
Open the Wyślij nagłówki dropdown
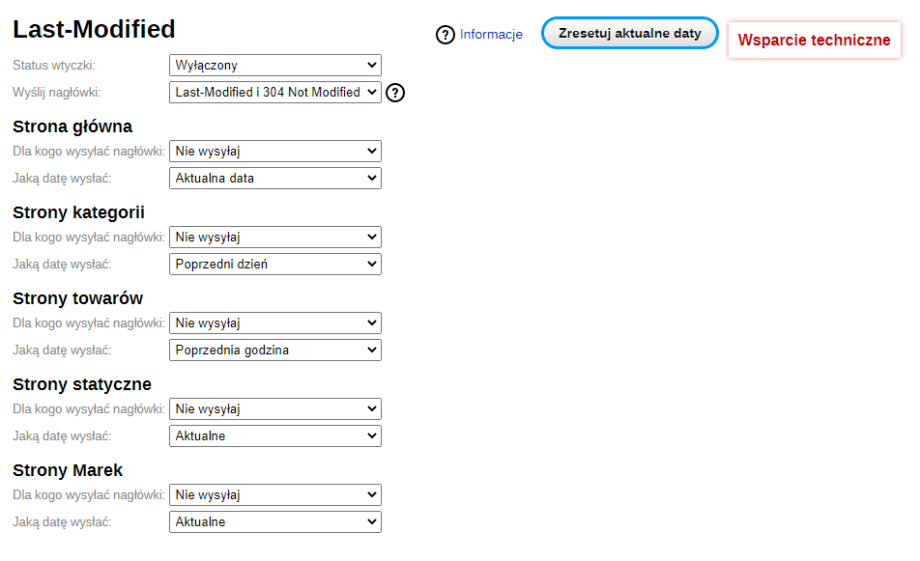point(275,92)
